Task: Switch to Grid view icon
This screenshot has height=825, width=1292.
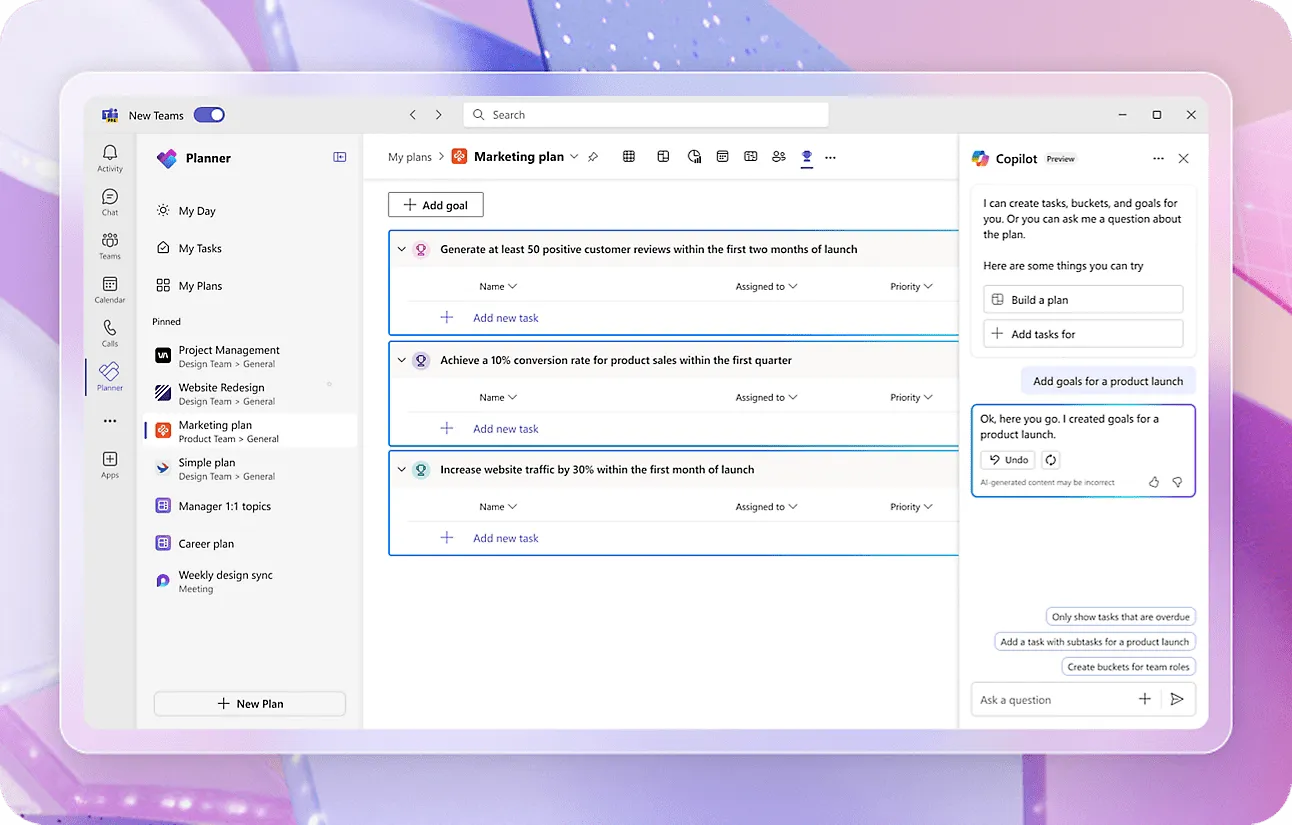Action: point(629,156)
